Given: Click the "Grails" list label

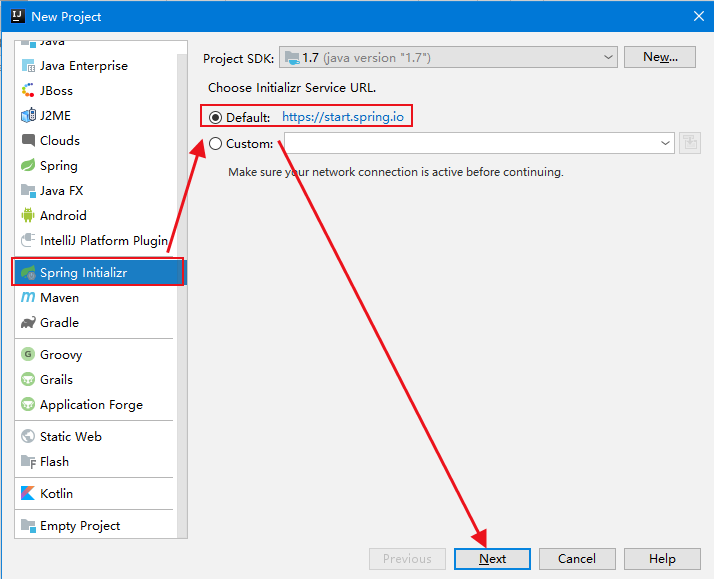Looking at the screenshot, I should click(x=56, y=380).
